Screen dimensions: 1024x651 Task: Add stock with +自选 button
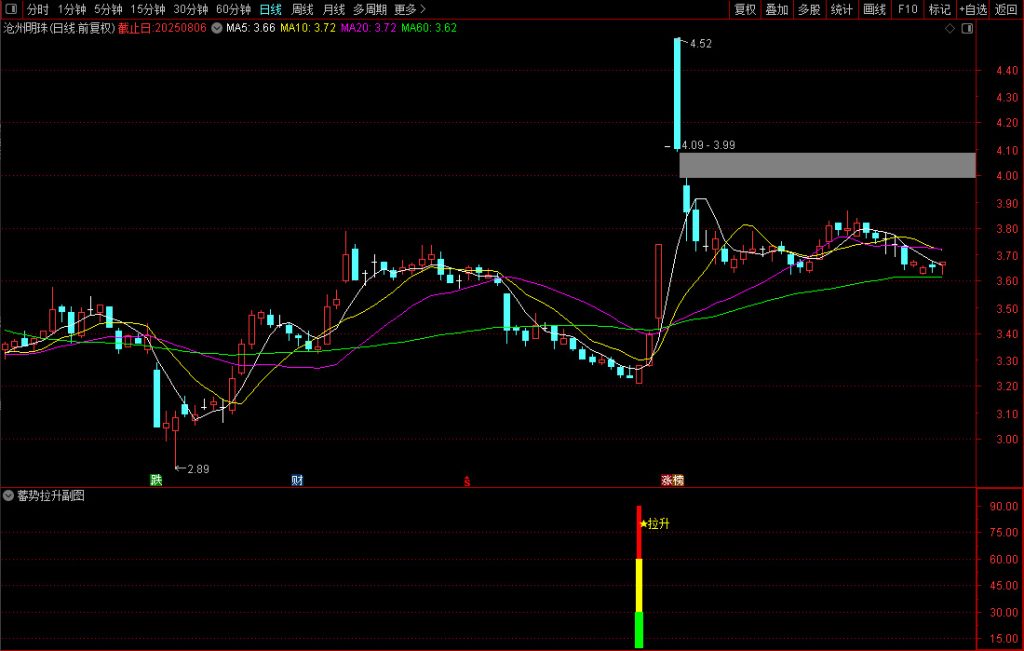pyautogui.click(x=973, y=9)
